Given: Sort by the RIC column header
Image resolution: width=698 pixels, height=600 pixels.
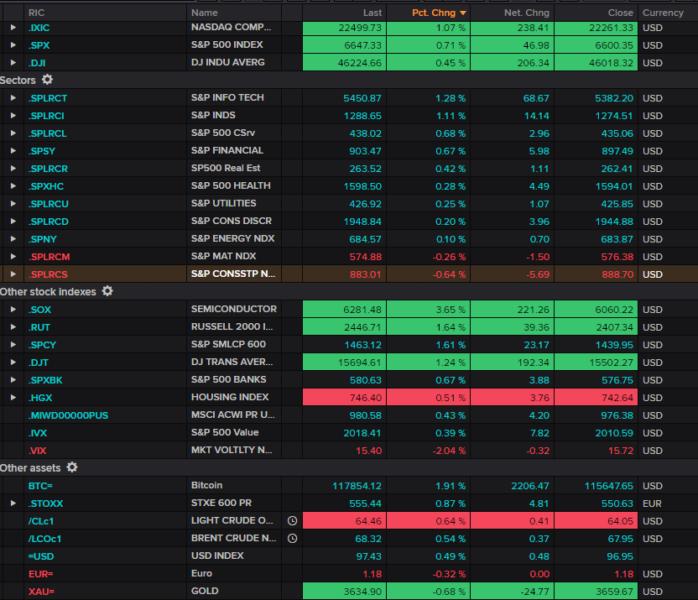Looking at the screenshot, I should (36, 13).
